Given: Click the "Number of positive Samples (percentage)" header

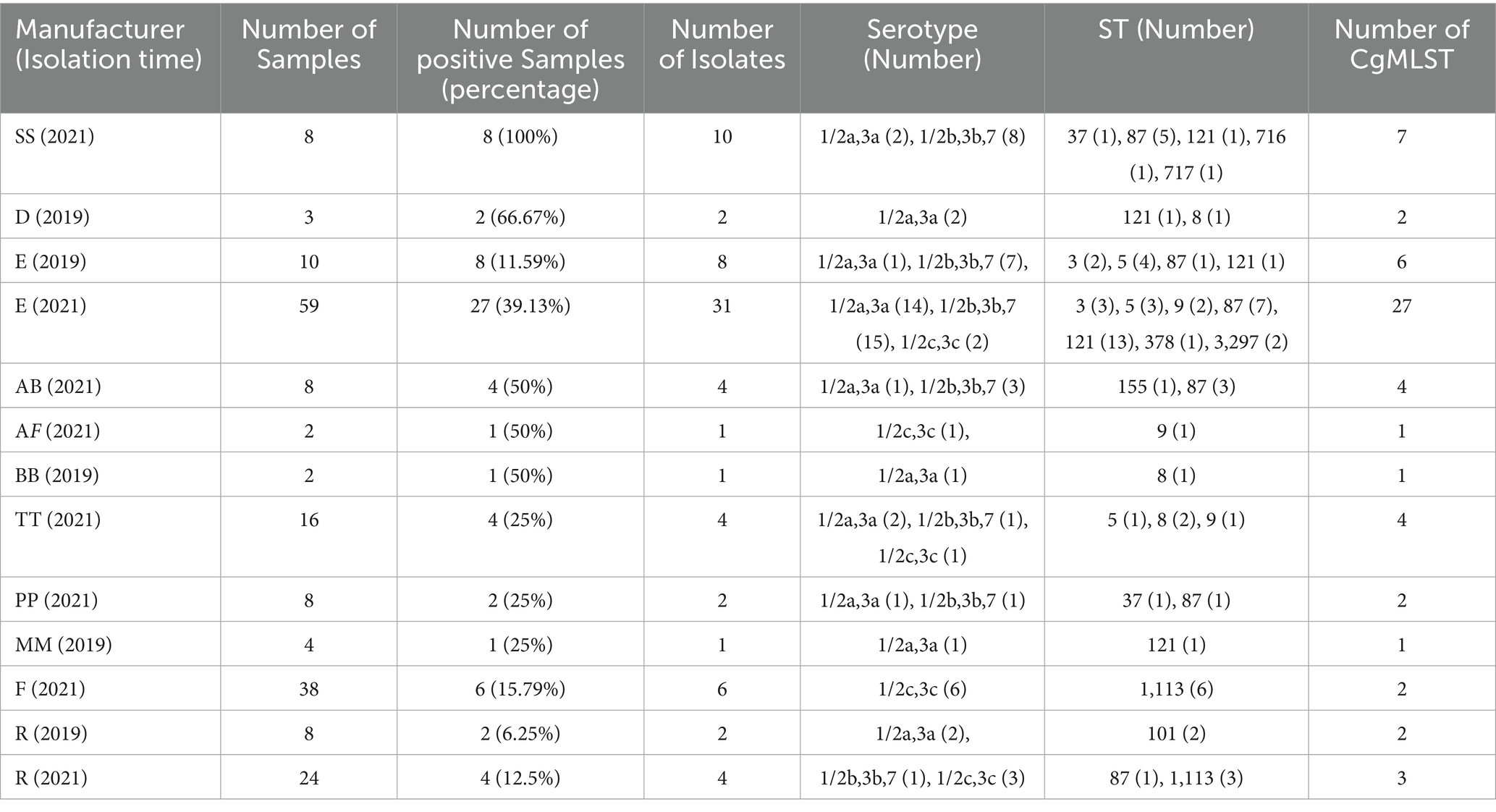Looking at the screenshot, I should pyautogui.click(x=520, y=59).
